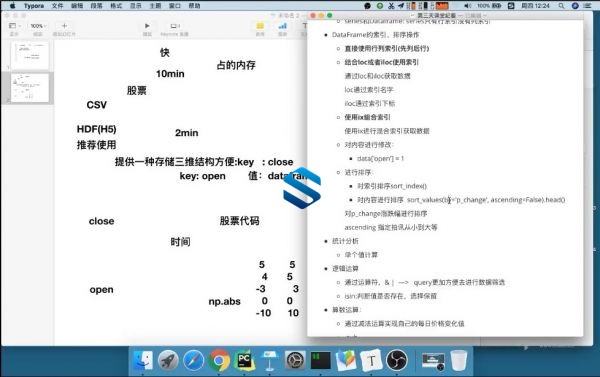Open the 格式 menu in the menu bar
The width and height of the screenshot is (600, 377).
pyautogui.click(x=116, y=5)
